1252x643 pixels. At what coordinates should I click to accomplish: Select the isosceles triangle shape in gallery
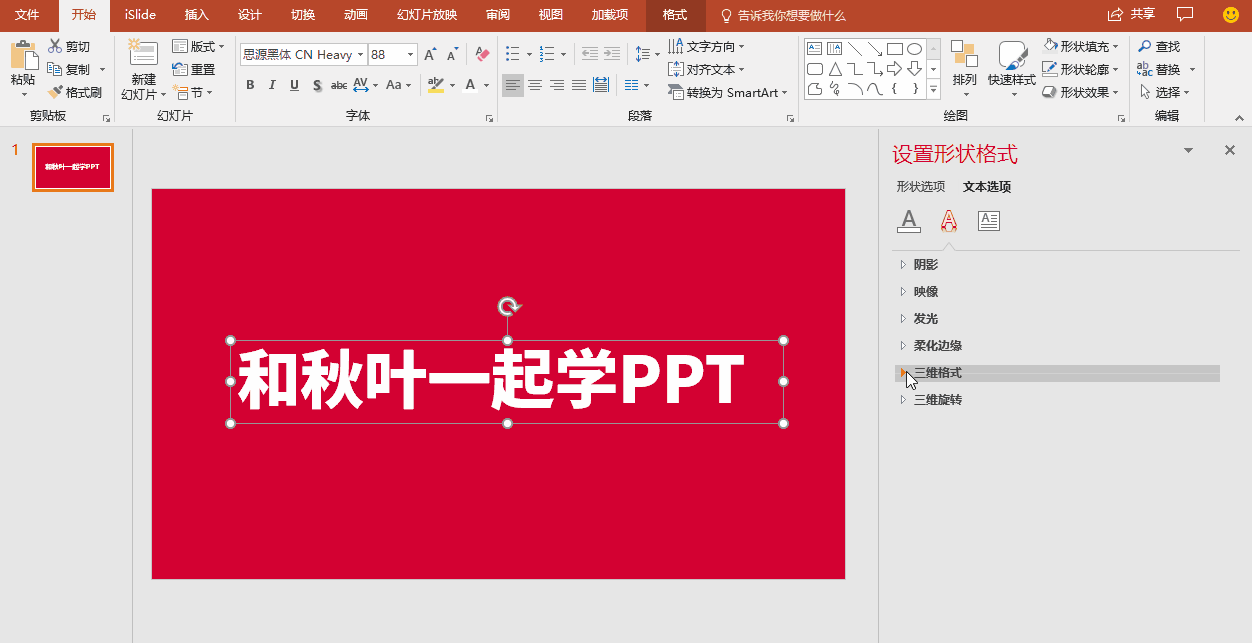(x=834, y=69)
